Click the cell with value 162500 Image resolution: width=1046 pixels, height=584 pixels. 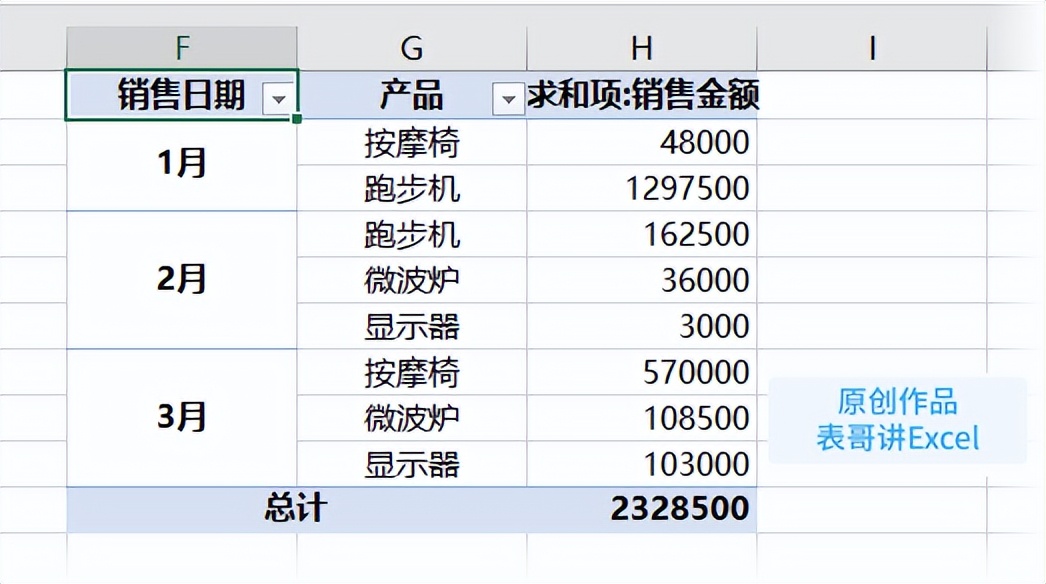click(x=642, y=234)
